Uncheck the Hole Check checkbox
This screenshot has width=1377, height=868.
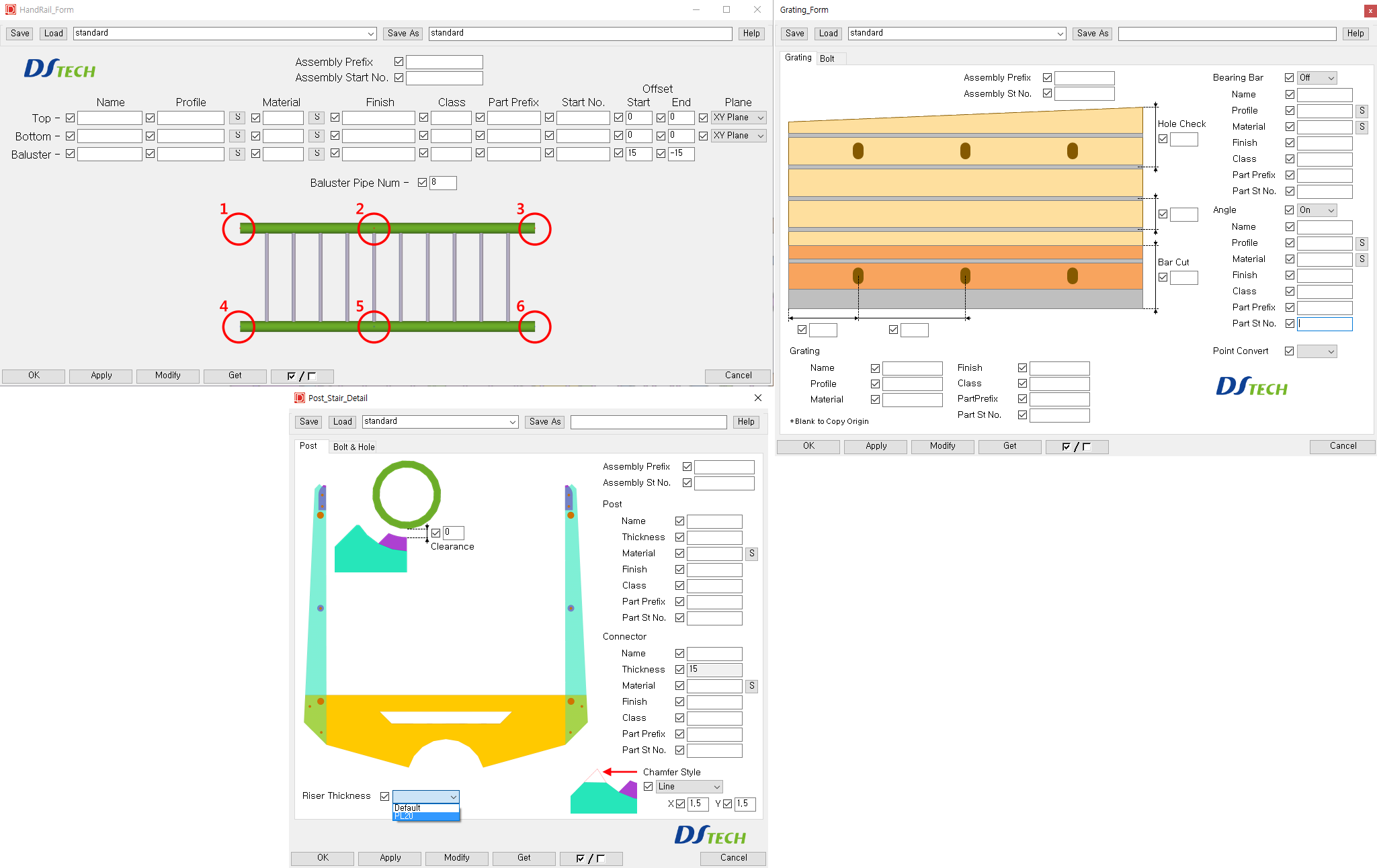1163,139
